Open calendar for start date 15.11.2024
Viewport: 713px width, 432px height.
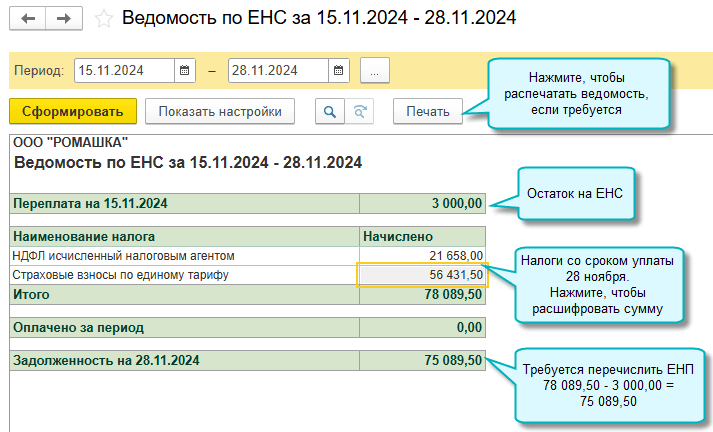185,71
